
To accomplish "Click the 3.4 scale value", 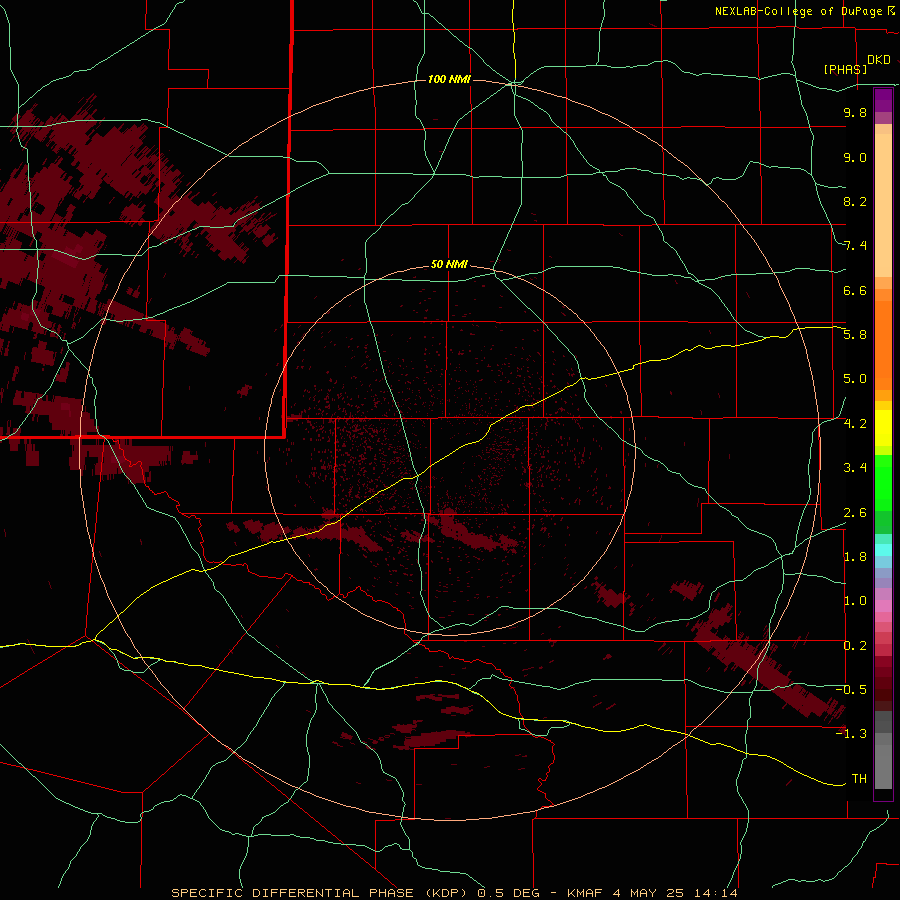I will click(x=855, y=468).
